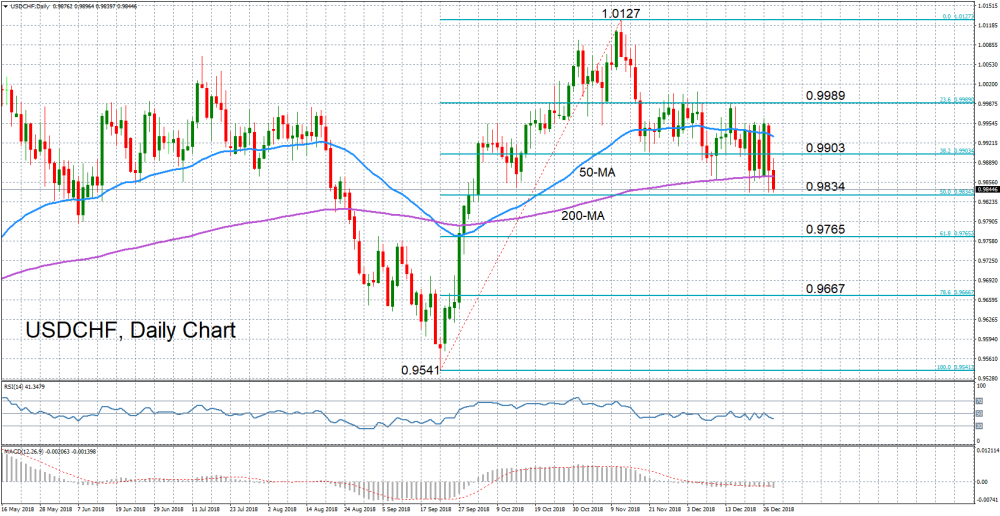Click the current price marker 0.98446 on axis
Image resolution: width=1000 pixels, height=516 pixels.
(987, 189)
